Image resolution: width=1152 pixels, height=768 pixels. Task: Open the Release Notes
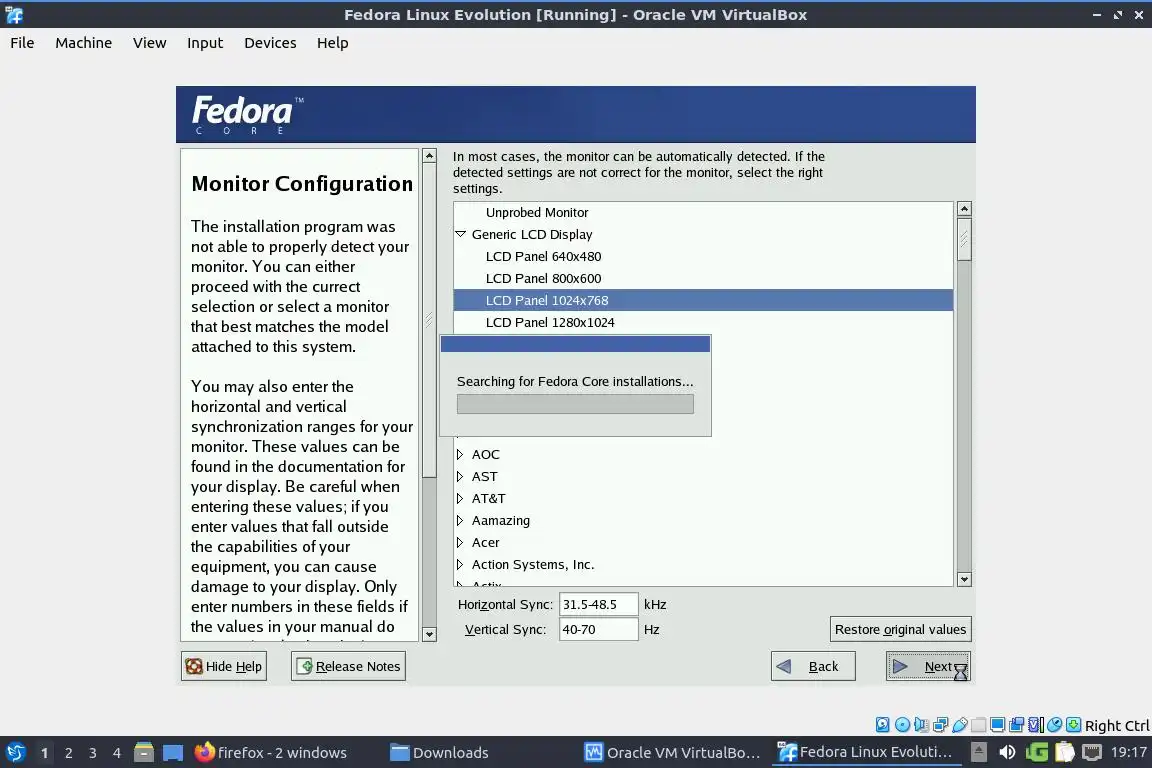coord(348,666)
